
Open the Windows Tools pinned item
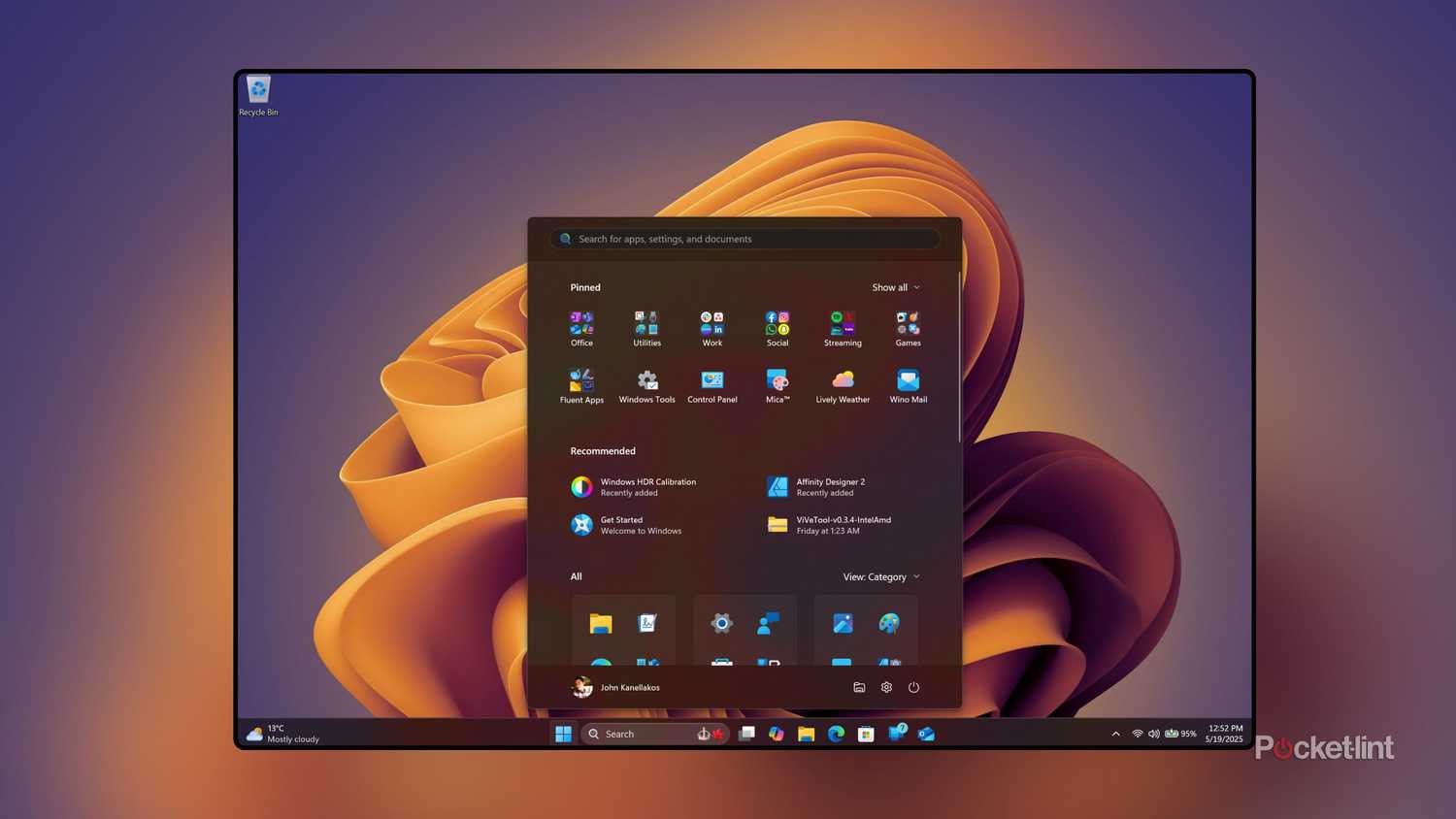[x=646, y=380]
